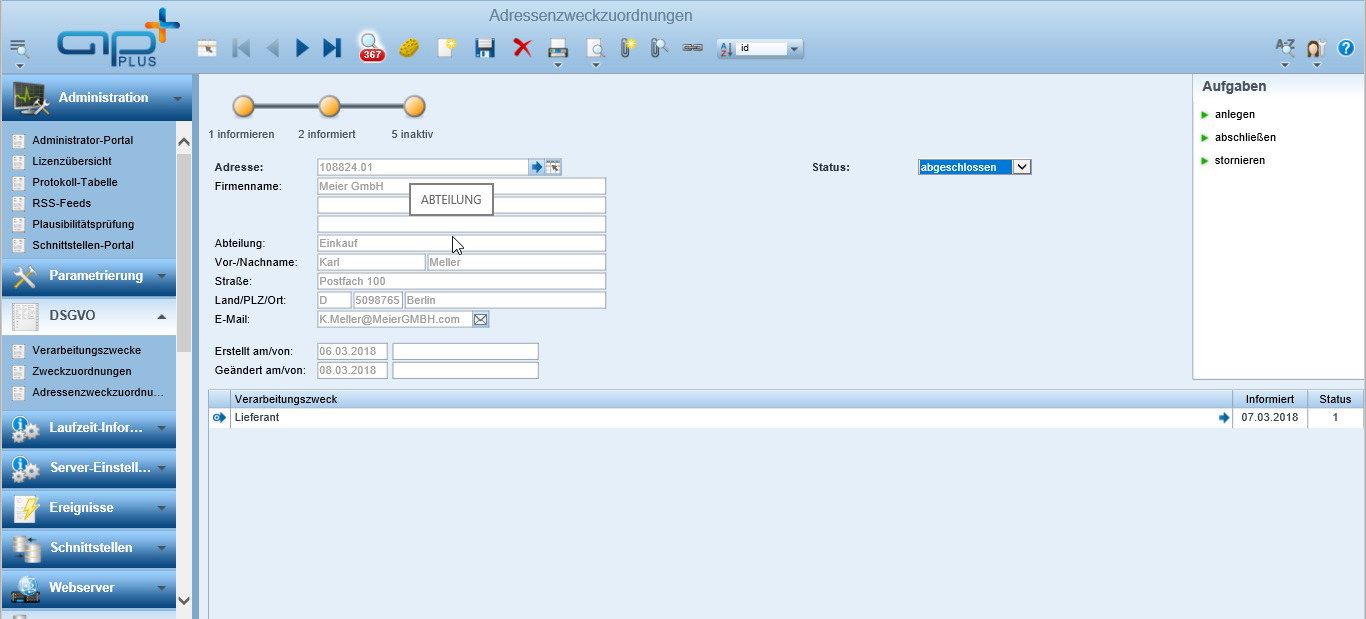The width and height of the screenshot is (1366, 619).
Task: Open Lizenzübersicht in the sidebar
Action: click(x=72, y=161)
